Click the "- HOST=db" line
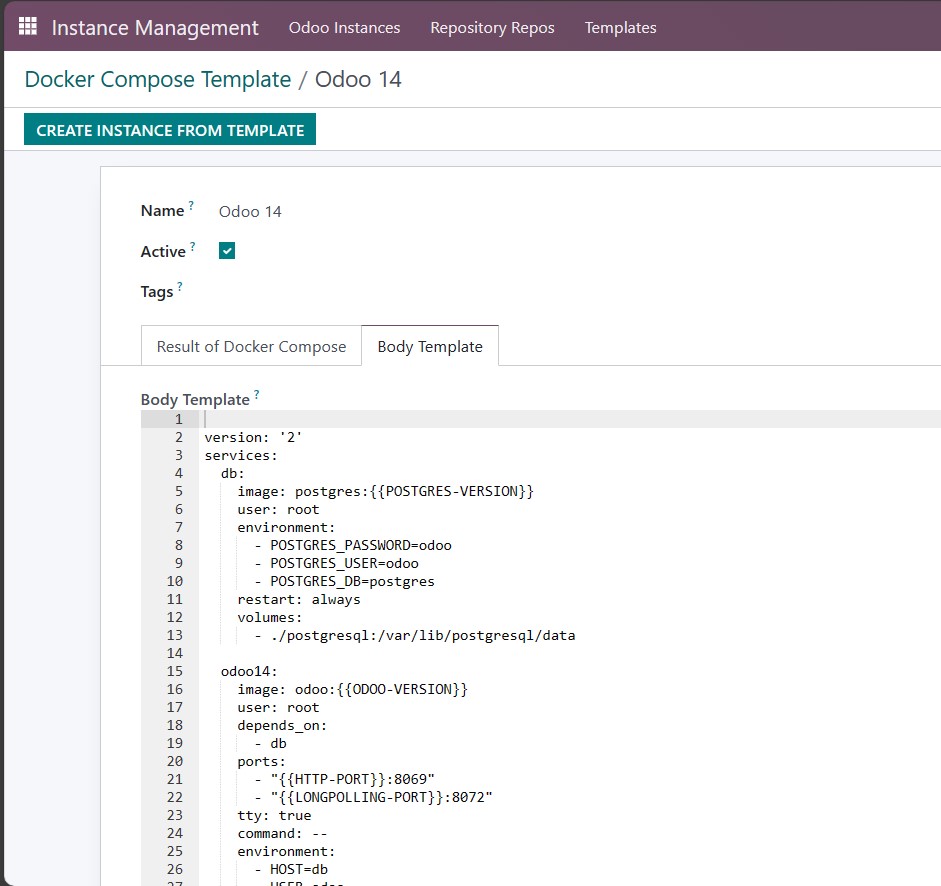 tap(291, 869)
